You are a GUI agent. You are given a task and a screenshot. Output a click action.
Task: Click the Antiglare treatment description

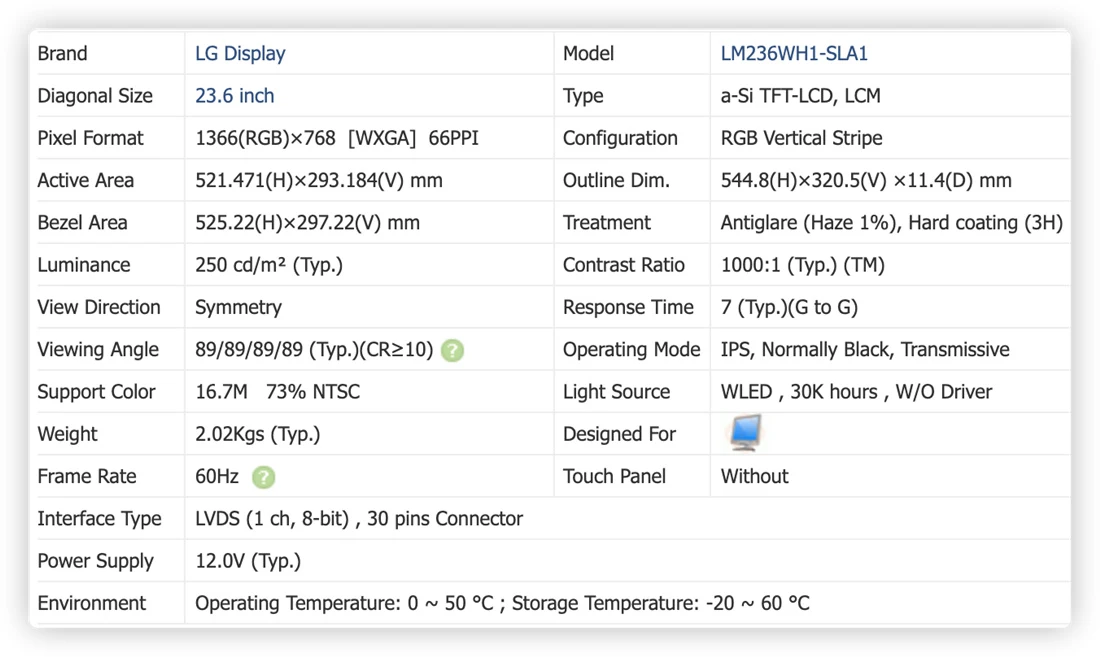(892, 223)
